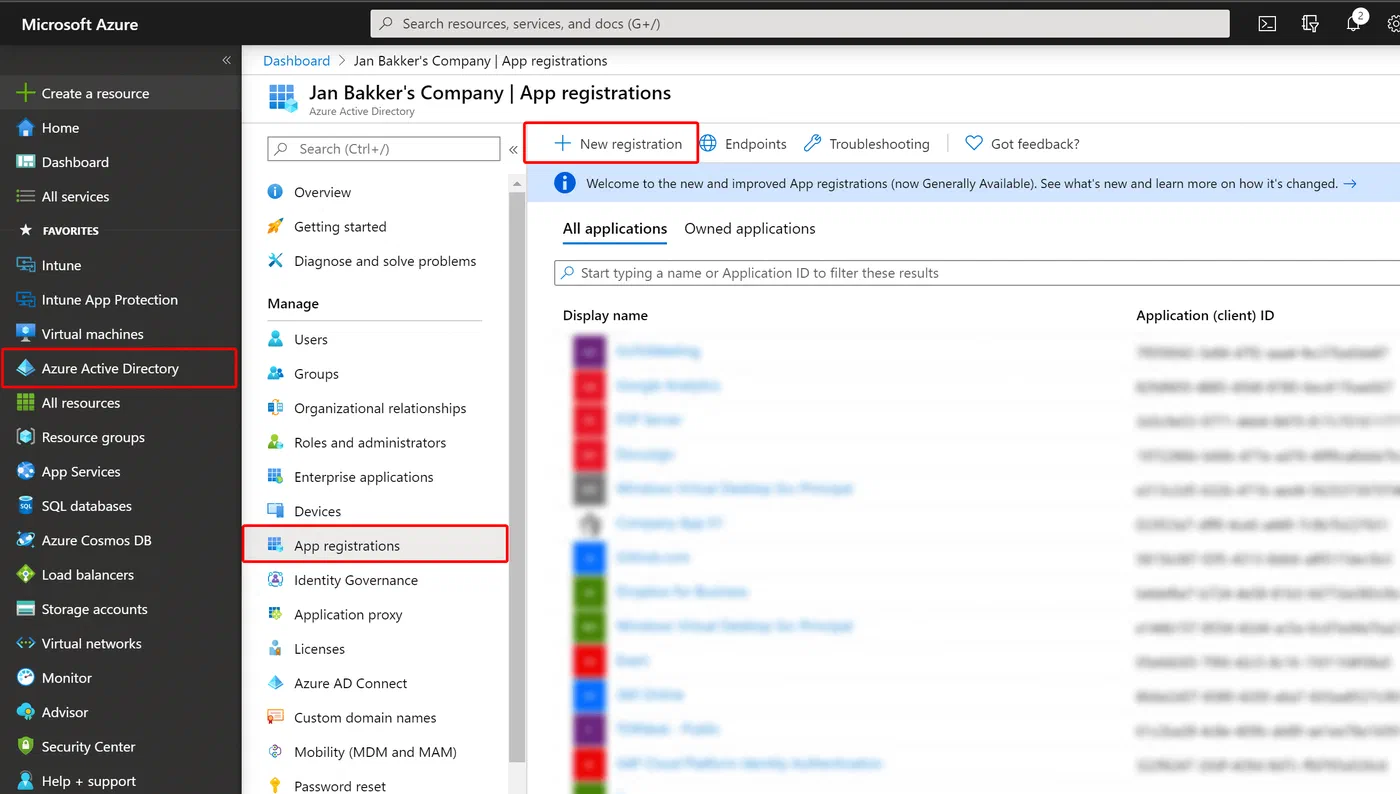Click the Dashboard icon in sidebar

coord(25,162)
